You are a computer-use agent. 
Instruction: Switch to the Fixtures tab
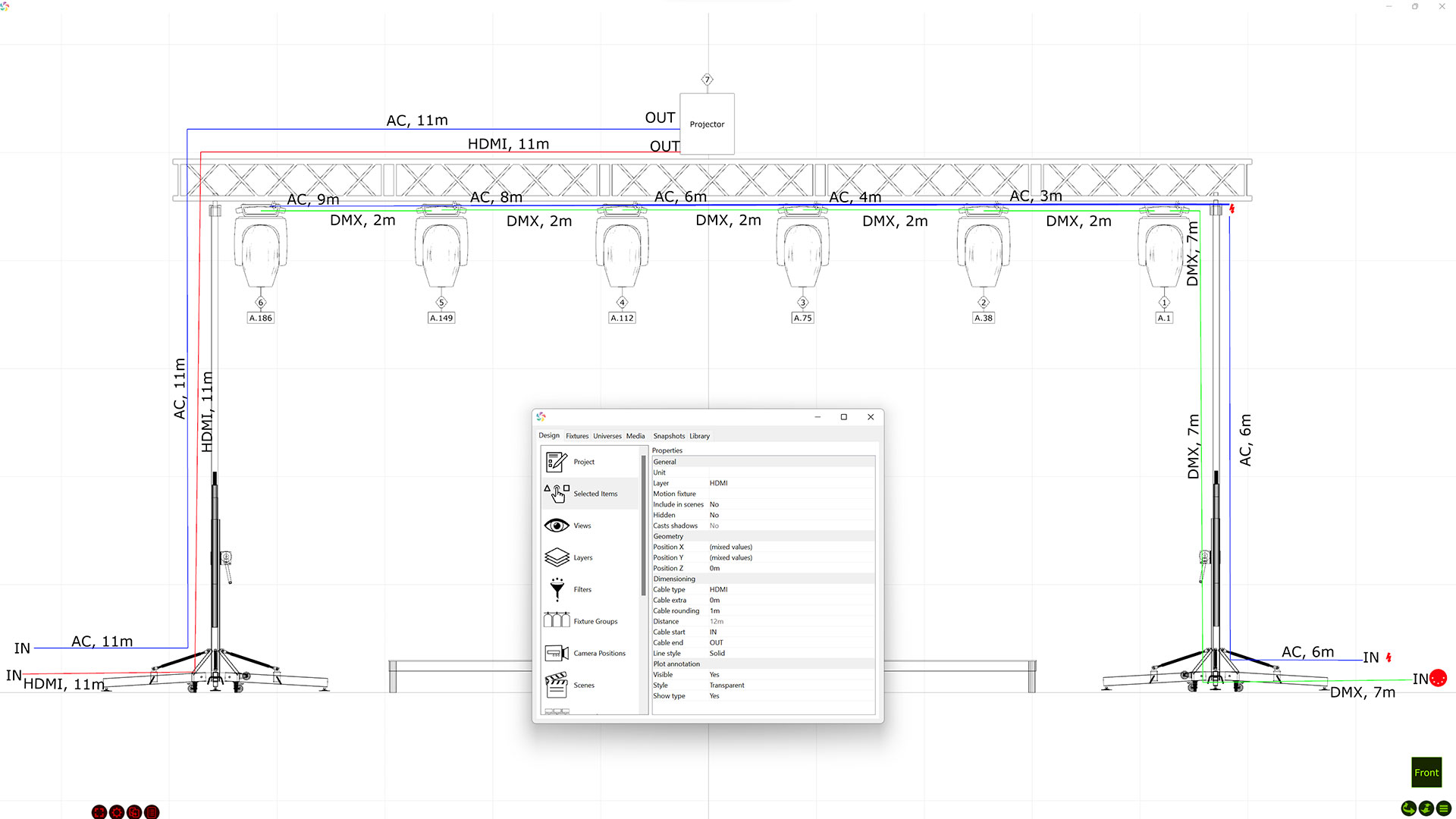pos(576,436)
